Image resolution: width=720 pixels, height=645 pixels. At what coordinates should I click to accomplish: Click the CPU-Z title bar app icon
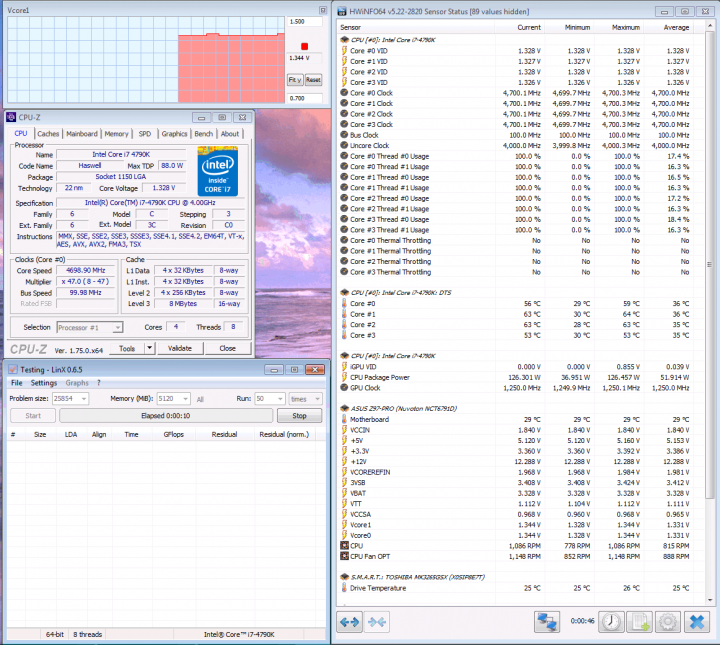click(x=11, y=117)
